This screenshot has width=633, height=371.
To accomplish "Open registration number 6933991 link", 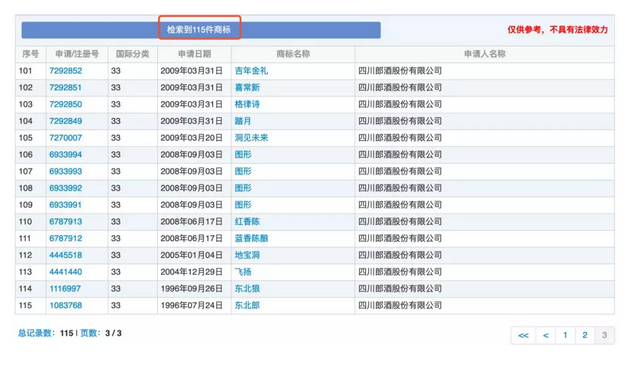I will pyautogui.click(x=65, y=205).
